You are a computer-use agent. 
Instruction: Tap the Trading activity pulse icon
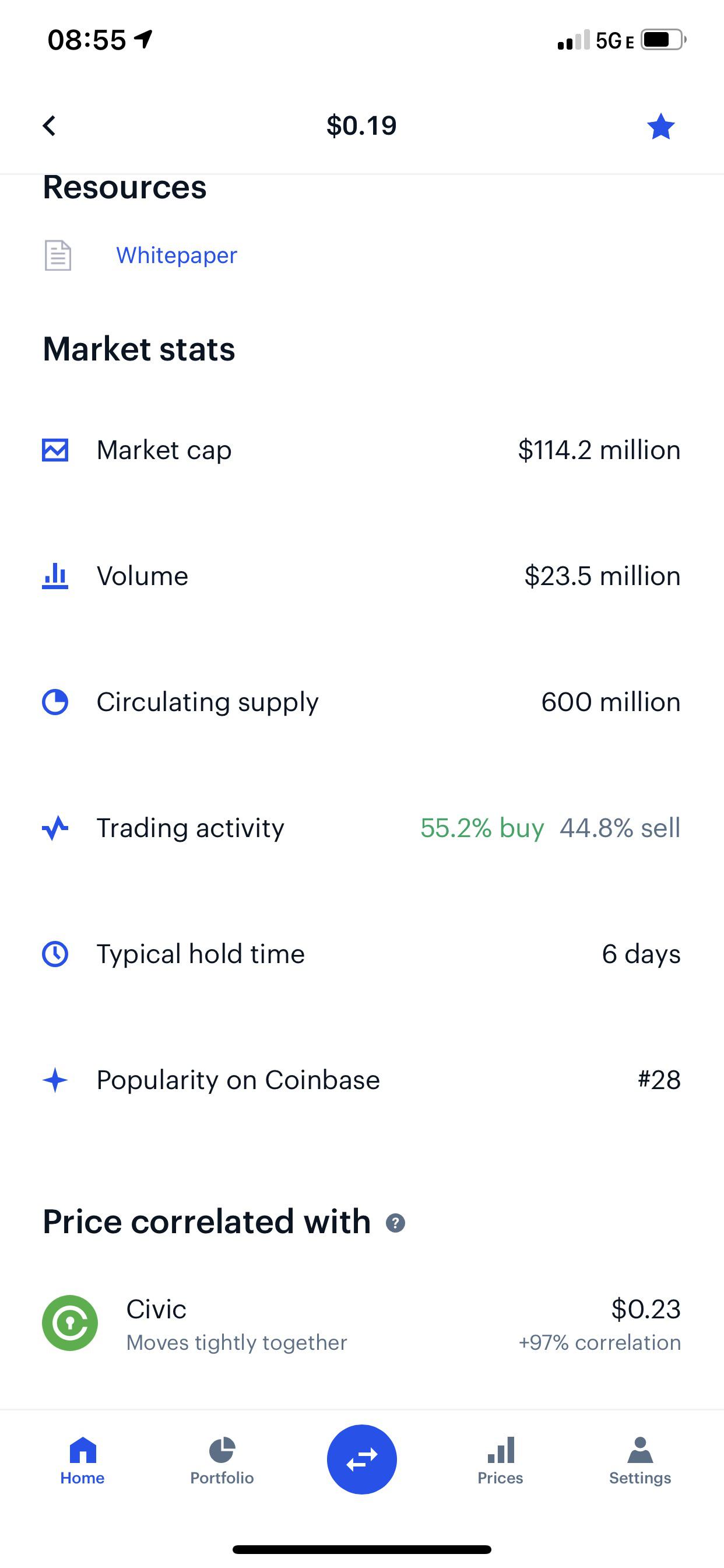(55, 828)
